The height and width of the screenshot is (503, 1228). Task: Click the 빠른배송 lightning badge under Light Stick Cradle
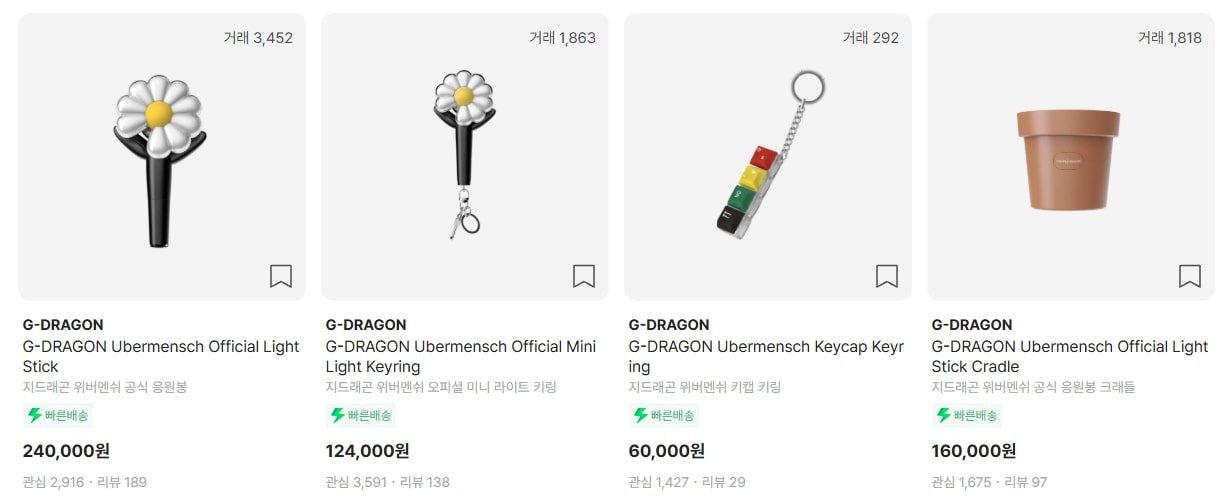click(967, 415)
